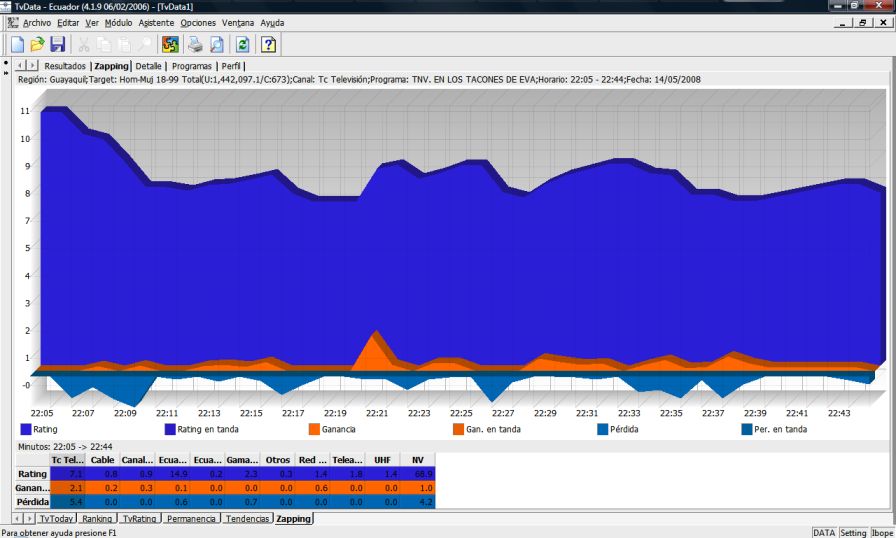Switch to the Tendencias bottom tab
Screen dimensions: 896x538
(247, 519)
